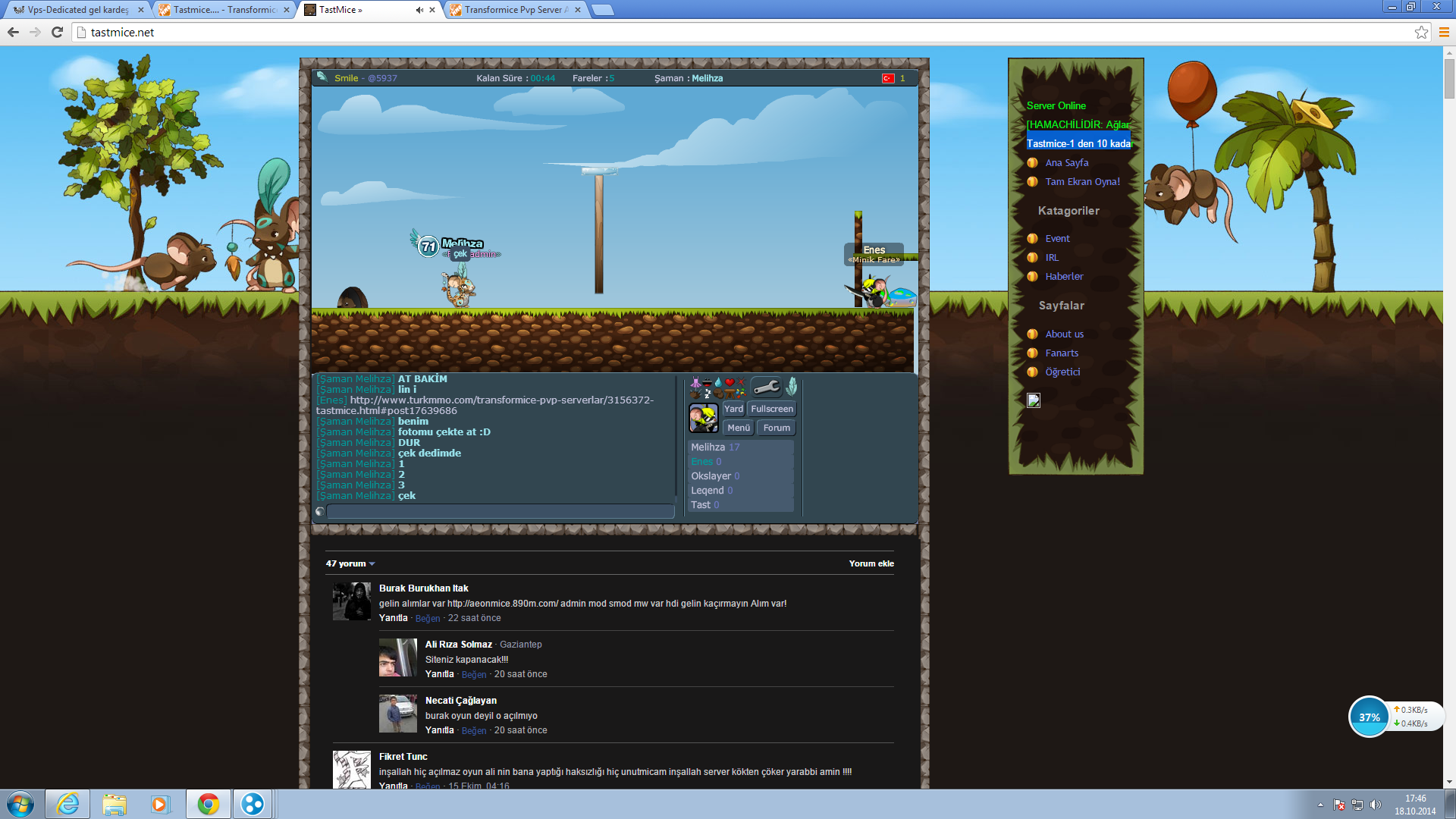Screen dimensions: 1456x819
Task: Open the Haberler category link
Action: pyautogui.click(x=1064, y=276)
